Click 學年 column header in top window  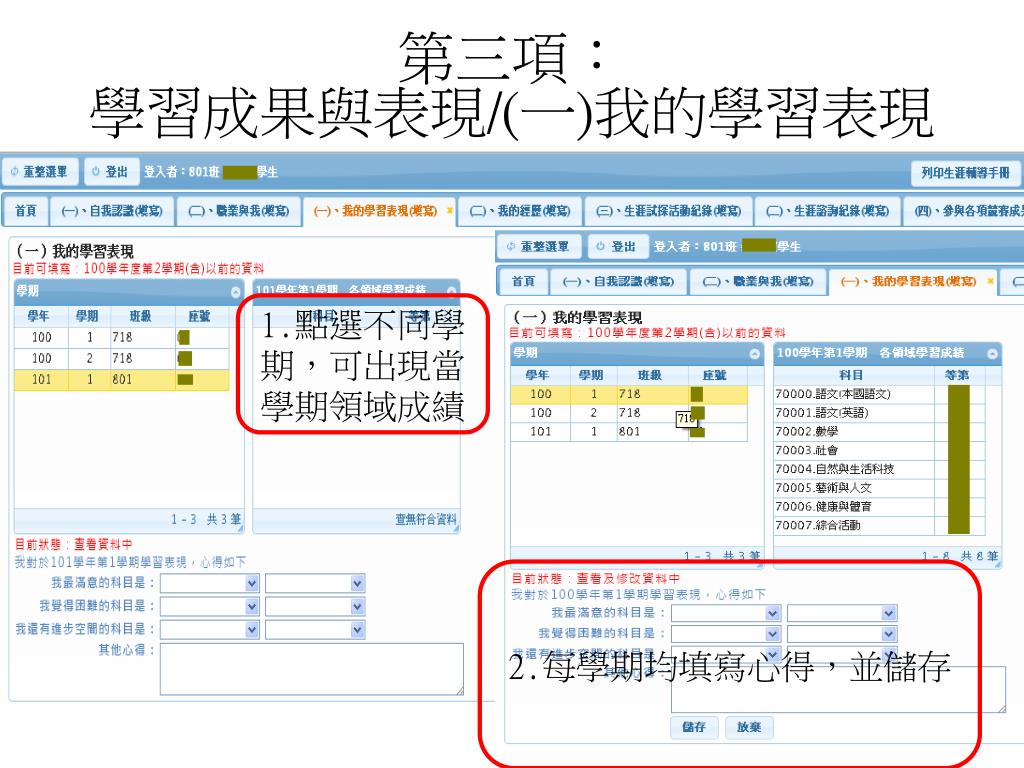[x=39, y=316]
